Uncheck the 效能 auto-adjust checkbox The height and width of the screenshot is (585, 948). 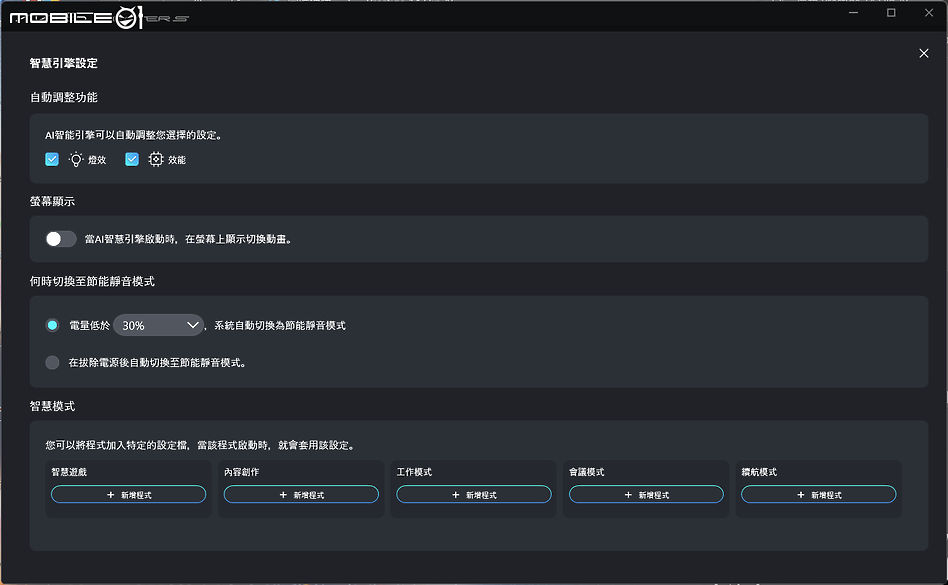click(x=131, y=159)
